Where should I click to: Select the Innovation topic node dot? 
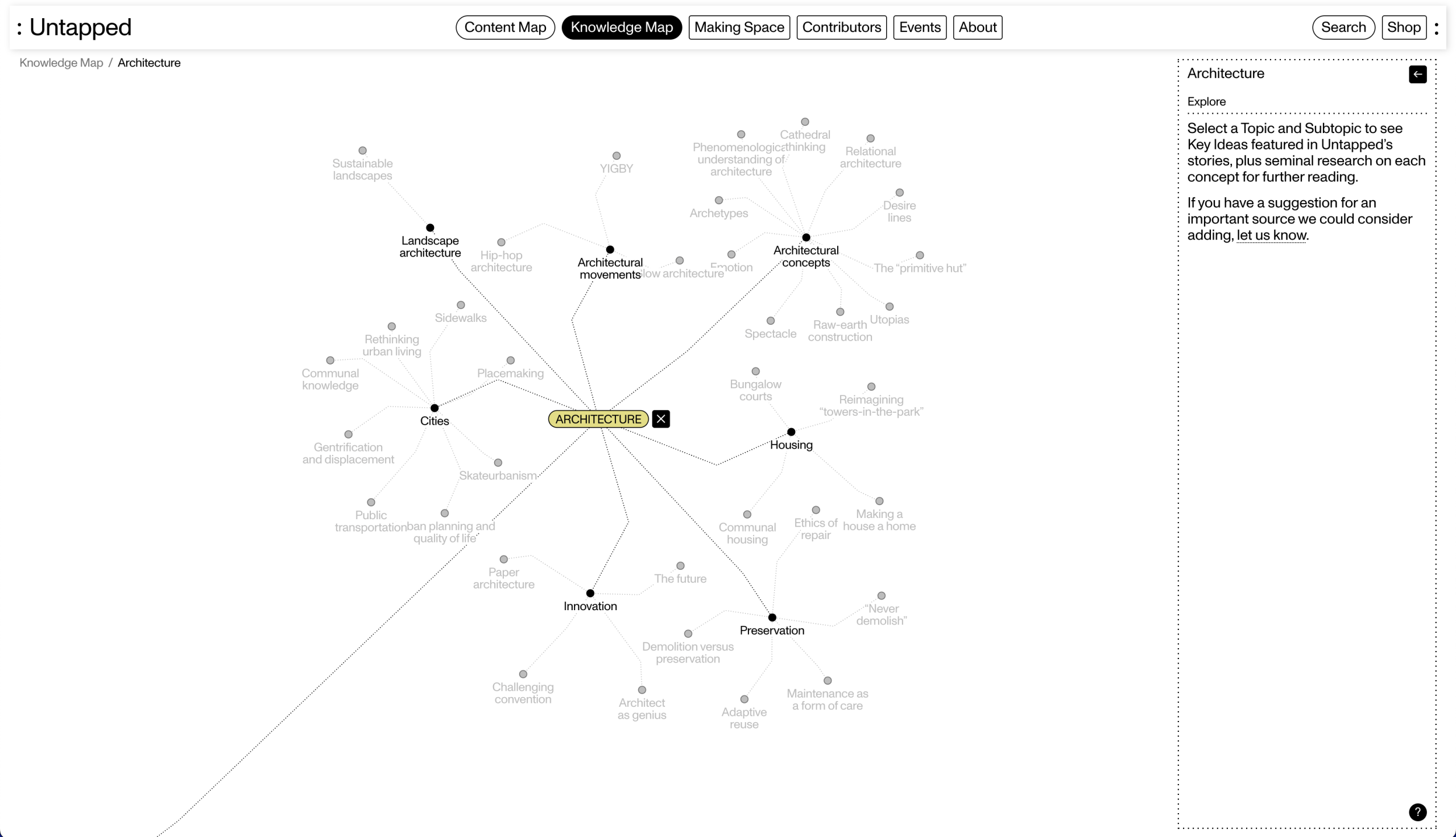coord(590,593)
